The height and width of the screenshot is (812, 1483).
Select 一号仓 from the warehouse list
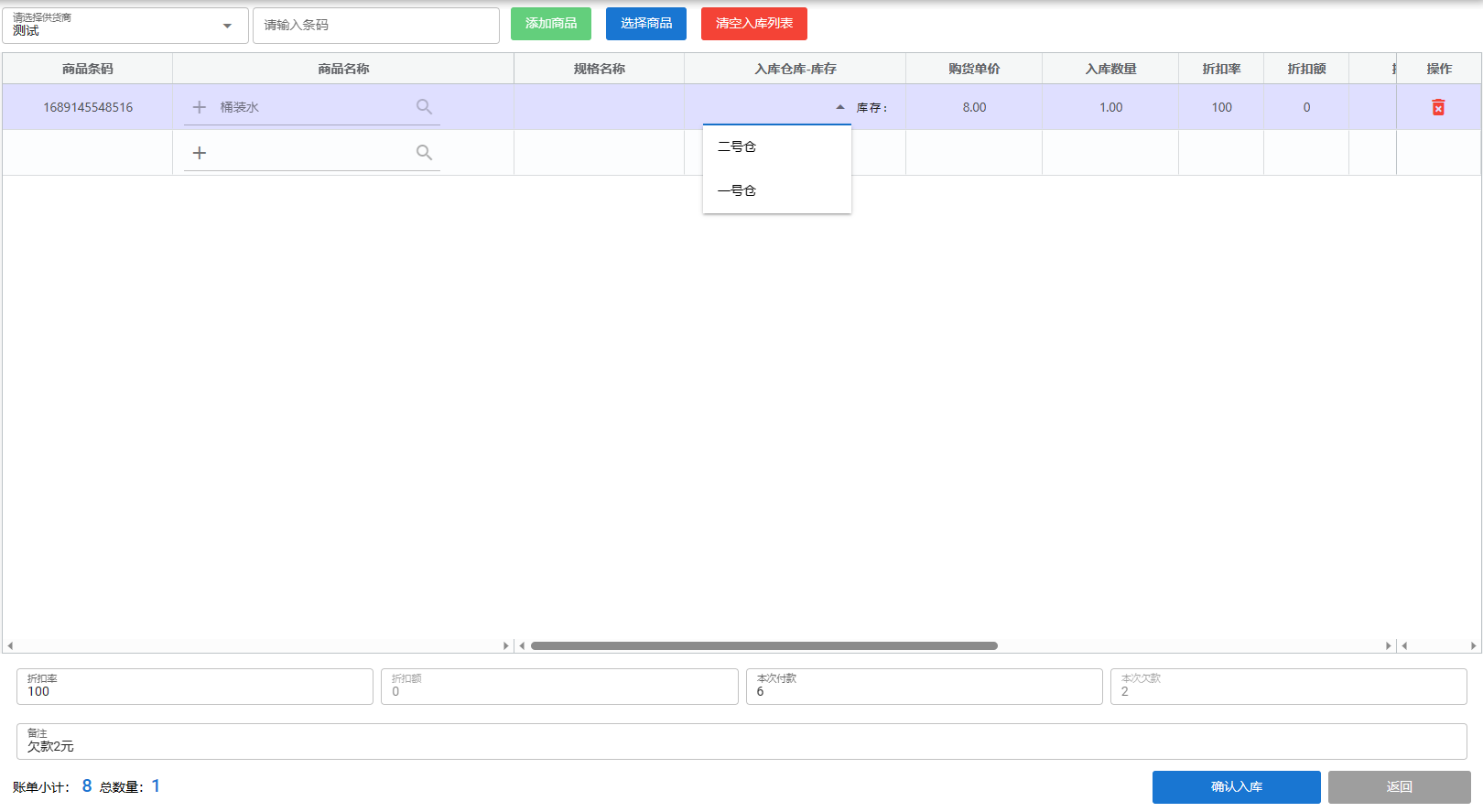(x=777, y=190)
